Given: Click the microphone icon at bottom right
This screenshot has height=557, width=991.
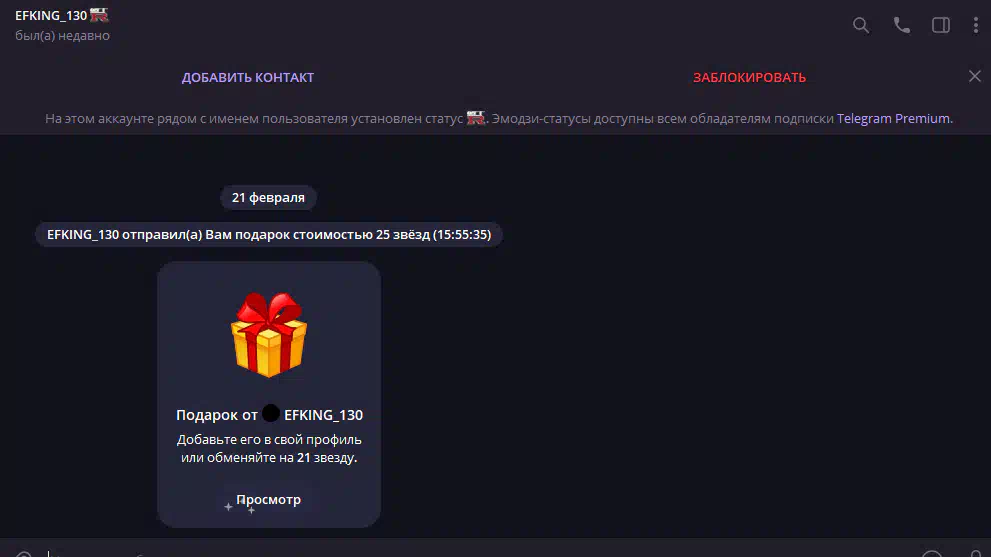Looking at the screenshot, I should click(976, 554).
